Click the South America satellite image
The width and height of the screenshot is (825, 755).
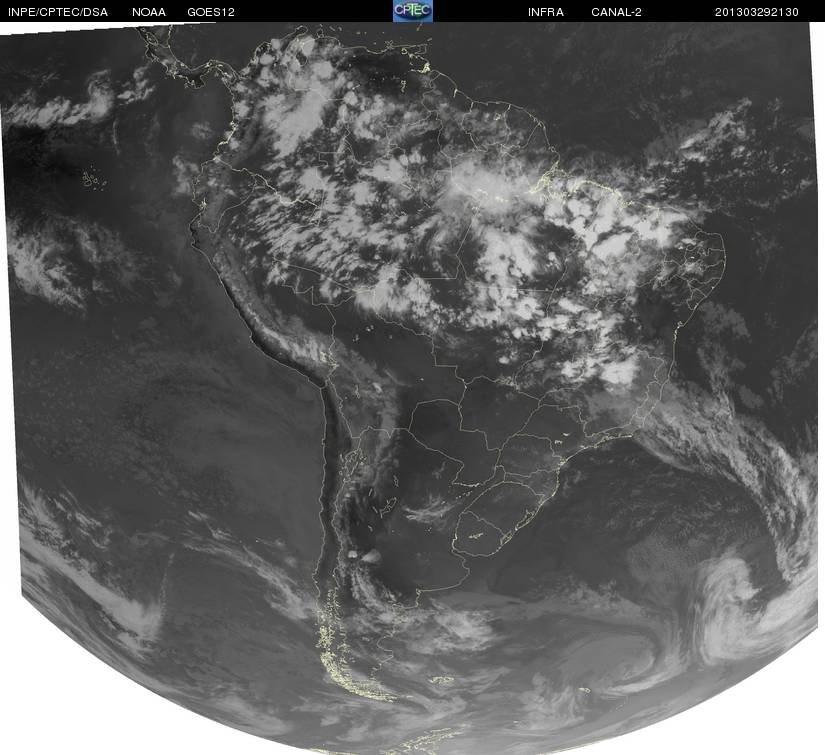(x=412, y=388)
